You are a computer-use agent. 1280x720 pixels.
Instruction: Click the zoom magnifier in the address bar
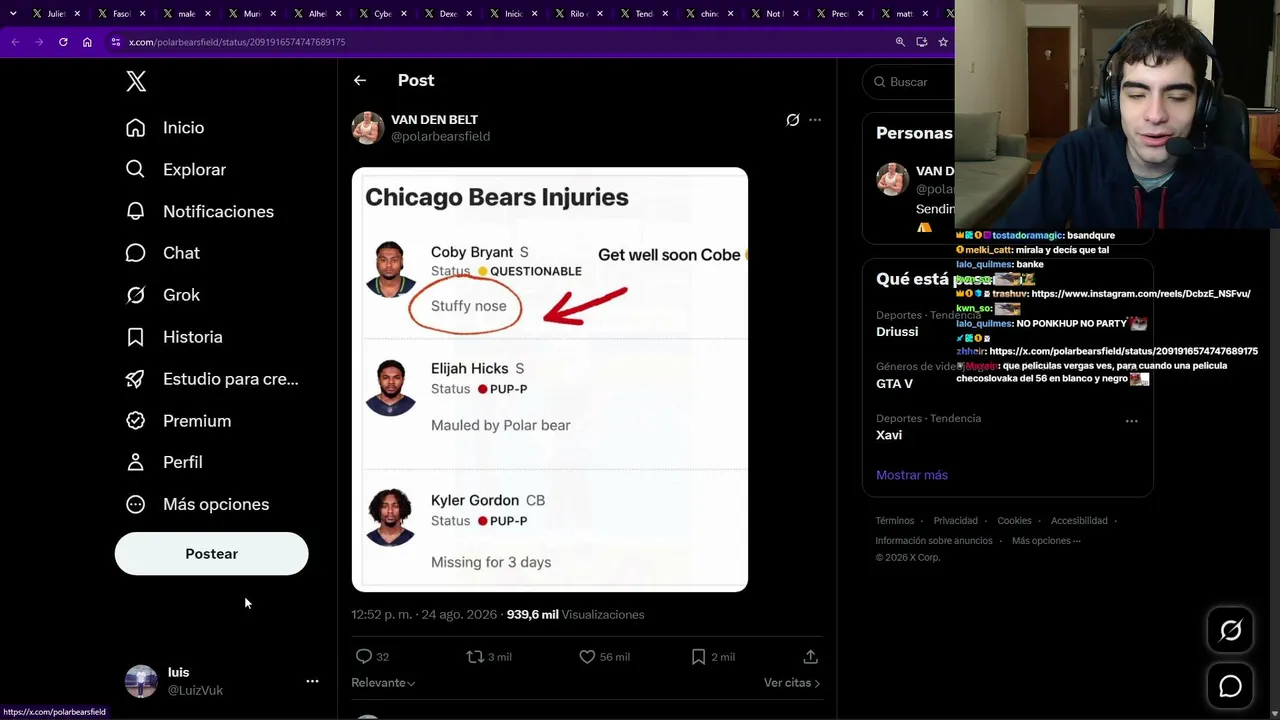click(x=900, y=42)
